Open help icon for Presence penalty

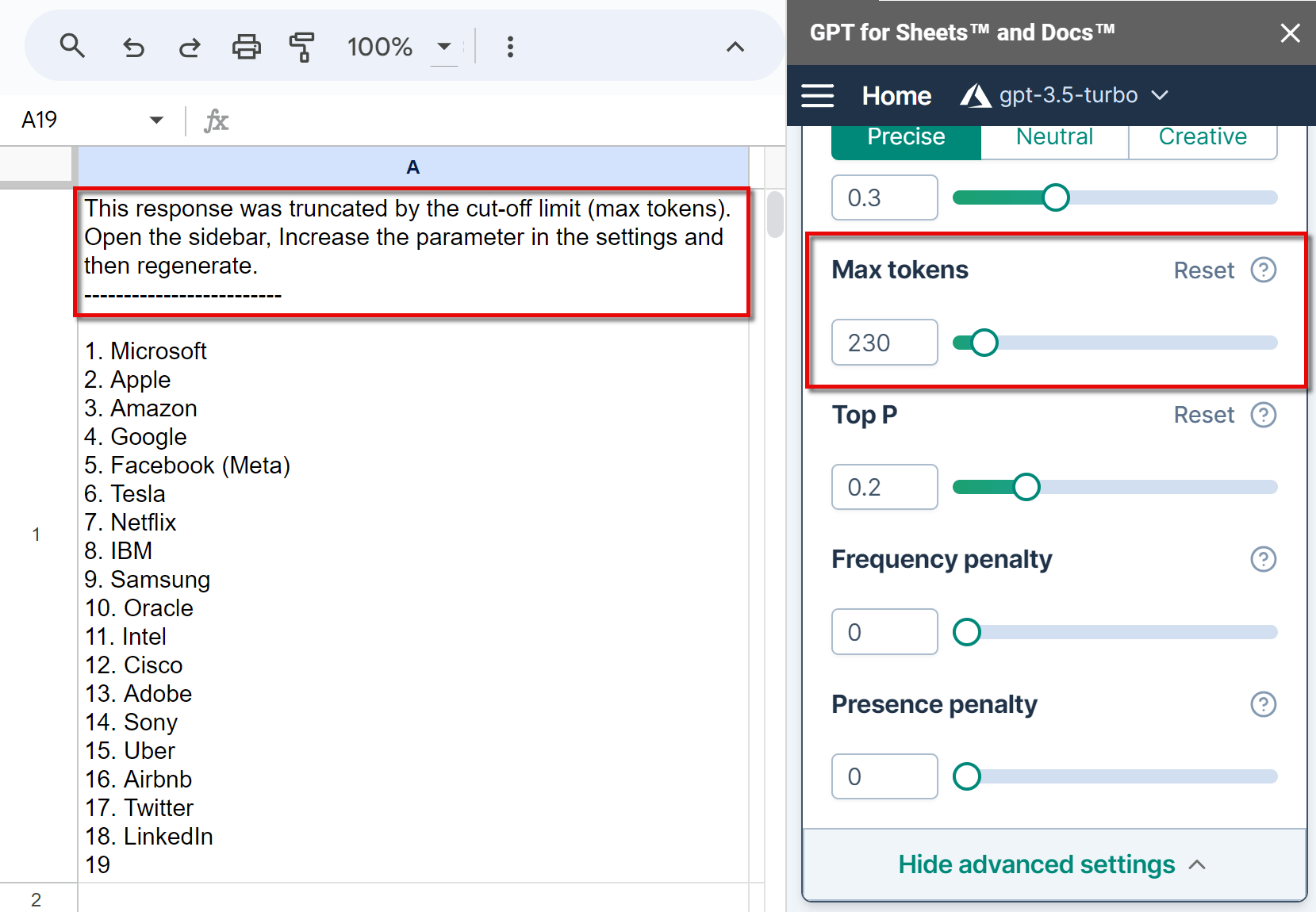1263,704
